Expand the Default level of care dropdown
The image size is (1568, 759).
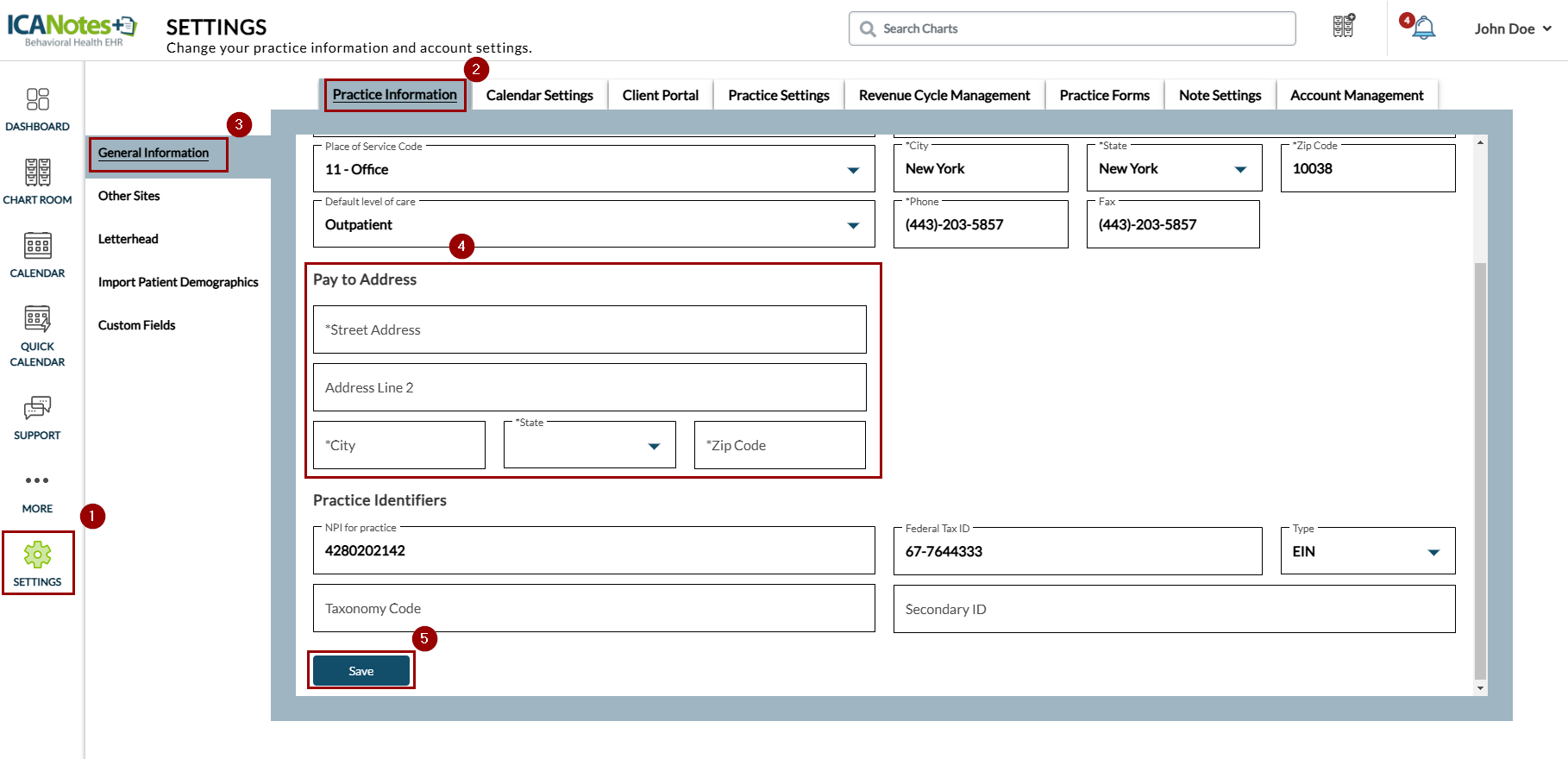852,225
